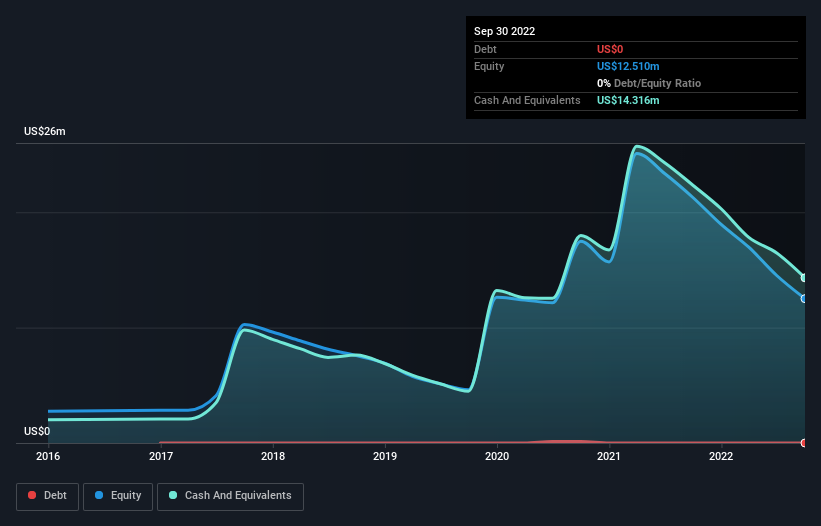Click the Sep 30 2022 tooltip date
Viewport: 821px width, 526px height.
pos(504,31)
